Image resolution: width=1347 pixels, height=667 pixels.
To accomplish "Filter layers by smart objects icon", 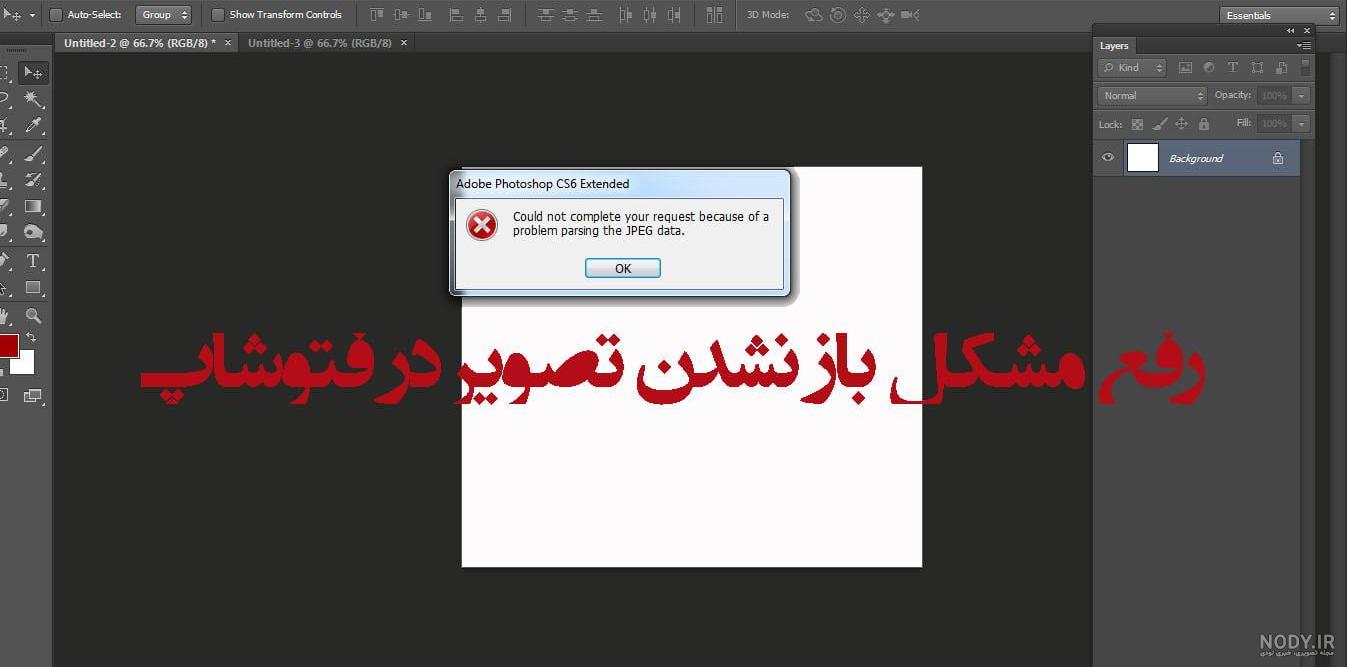I will click(x=1280, y=68).
